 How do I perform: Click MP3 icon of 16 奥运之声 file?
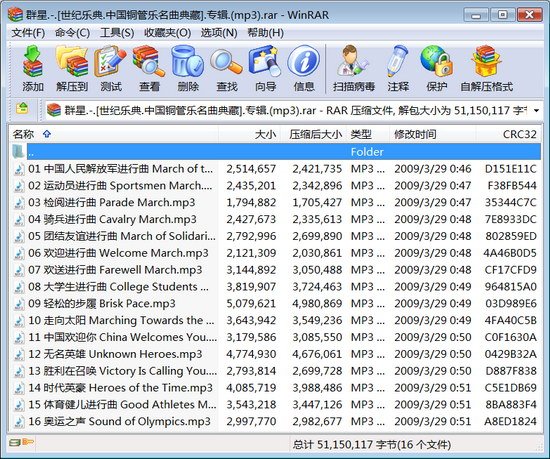(x=19, y=422)
